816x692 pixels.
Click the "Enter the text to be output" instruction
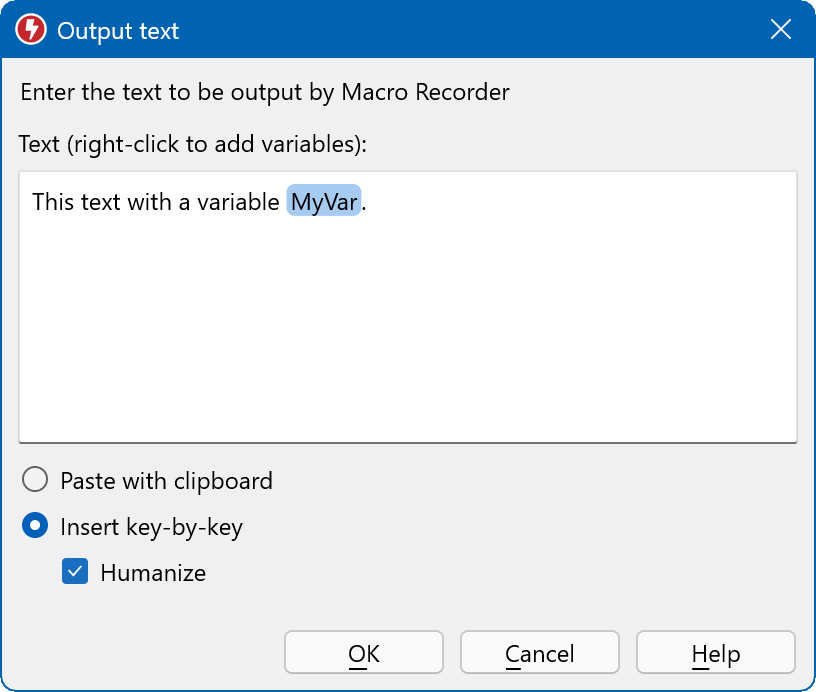(264, 92)
